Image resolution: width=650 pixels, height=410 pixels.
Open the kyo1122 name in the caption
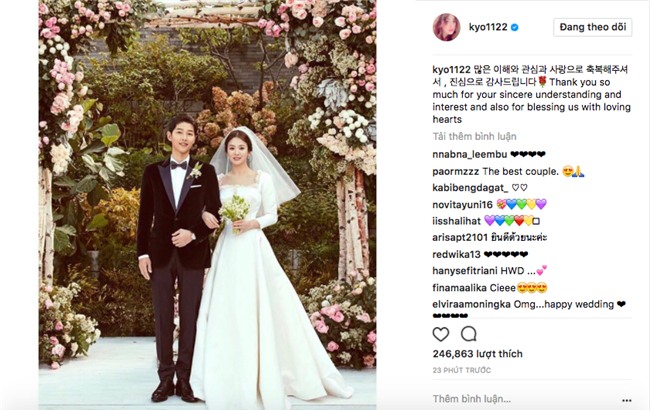(x=451, y=70)
